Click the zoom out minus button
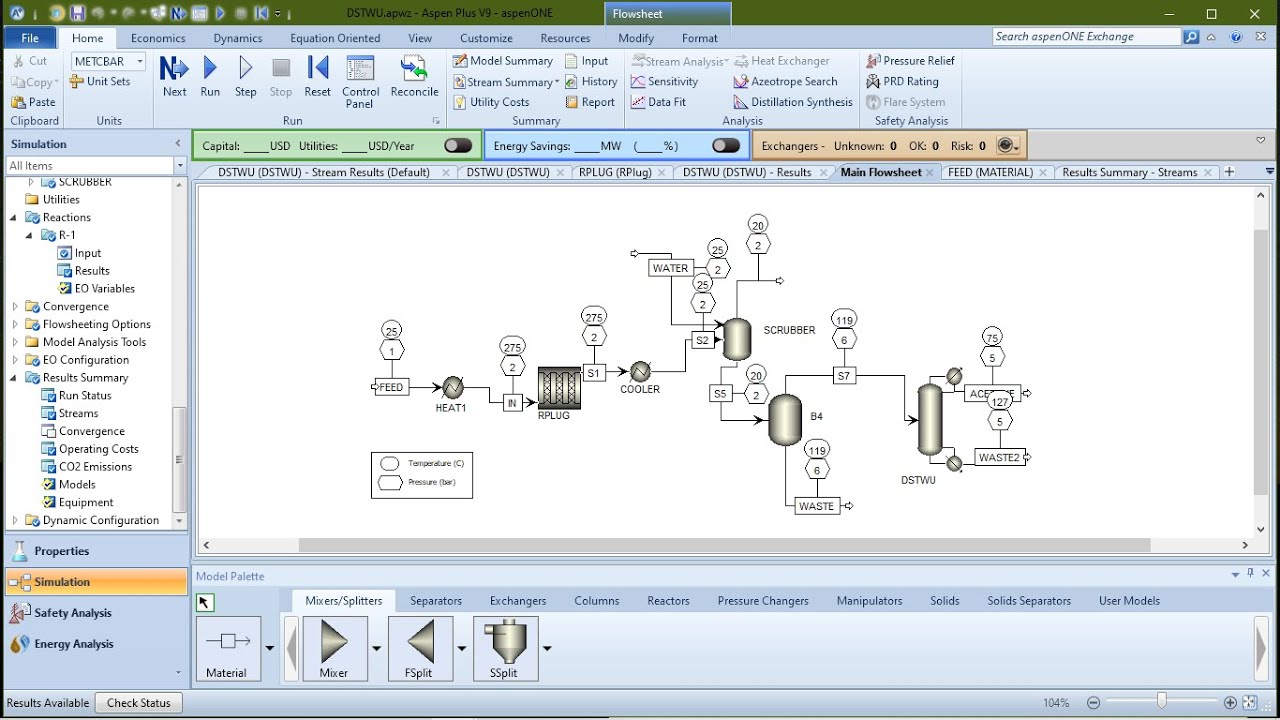The width and height of the screenshot is (1280, 720). tap(1093, 703)
